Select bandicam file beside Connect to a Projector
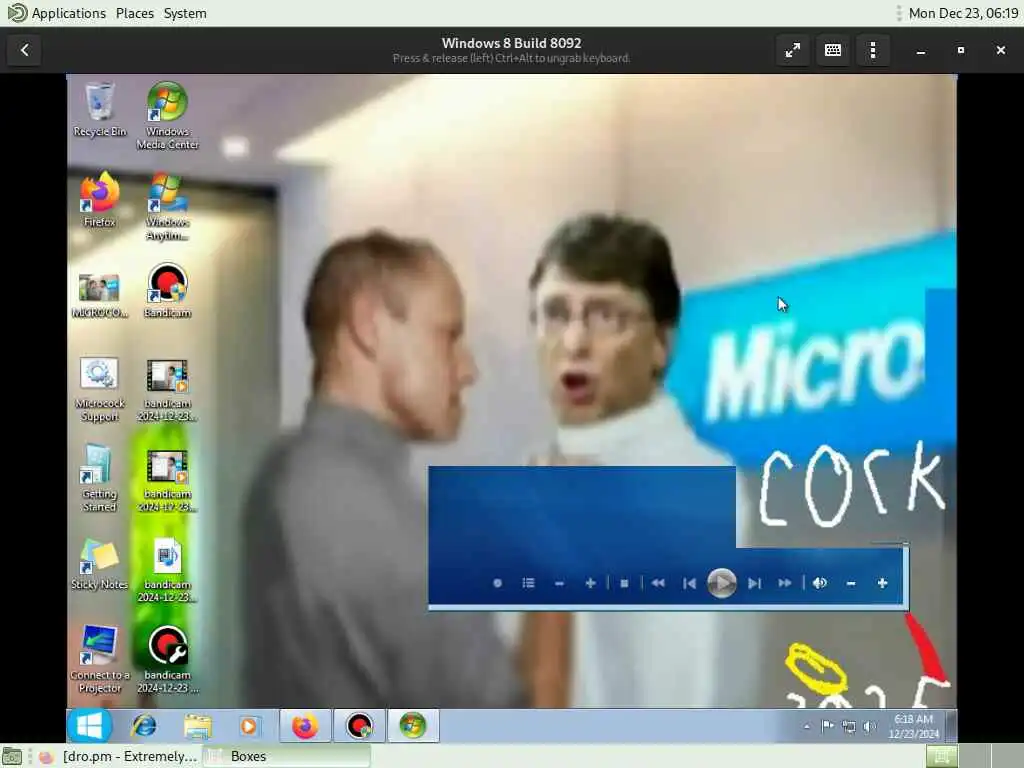The image size is (1024, 768). point(167,660)
